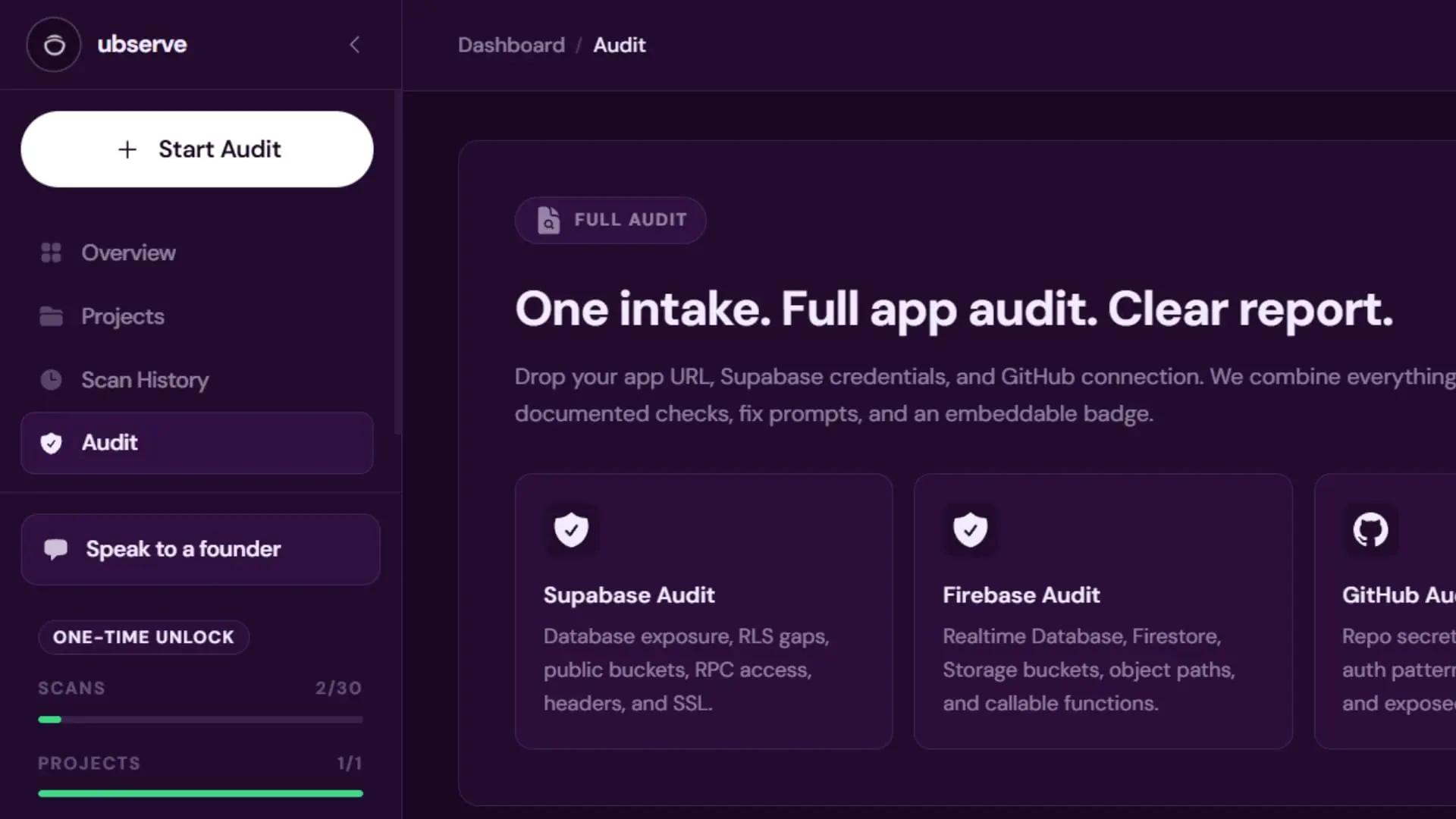Click the Supabase Audit description text
The width and height of the screenshot is (1456, 819).
(686, 670)
